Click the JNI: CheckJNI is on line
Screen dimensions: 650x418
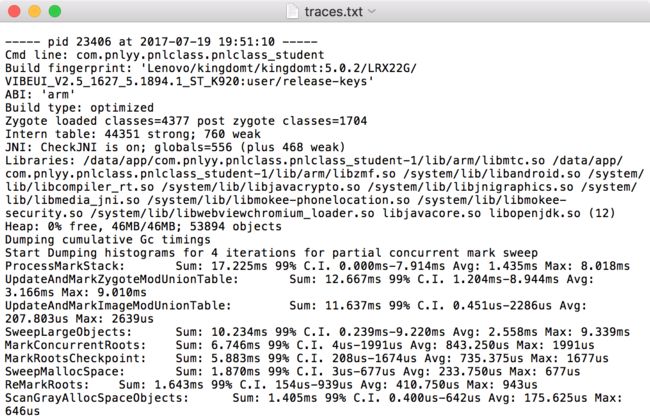point(175,147)
